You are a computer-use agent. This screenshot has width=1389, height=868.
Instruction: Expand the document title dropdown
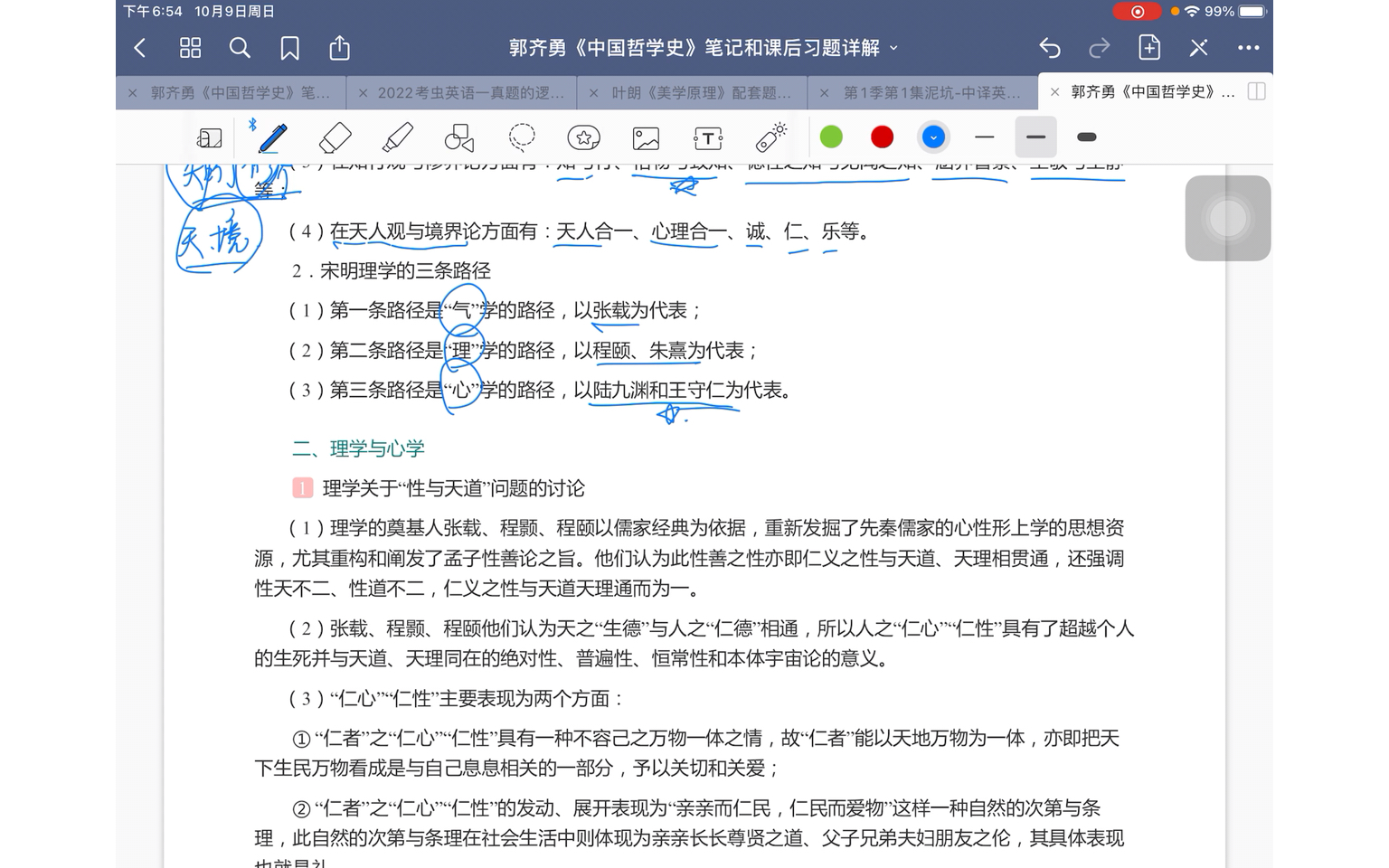click(x=894, y=48)
